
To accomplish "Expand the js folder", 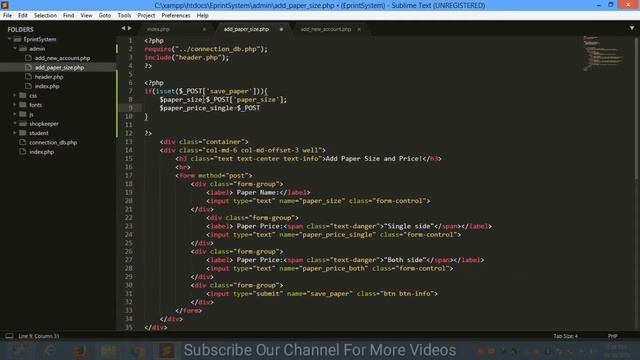I will point(15,114).
